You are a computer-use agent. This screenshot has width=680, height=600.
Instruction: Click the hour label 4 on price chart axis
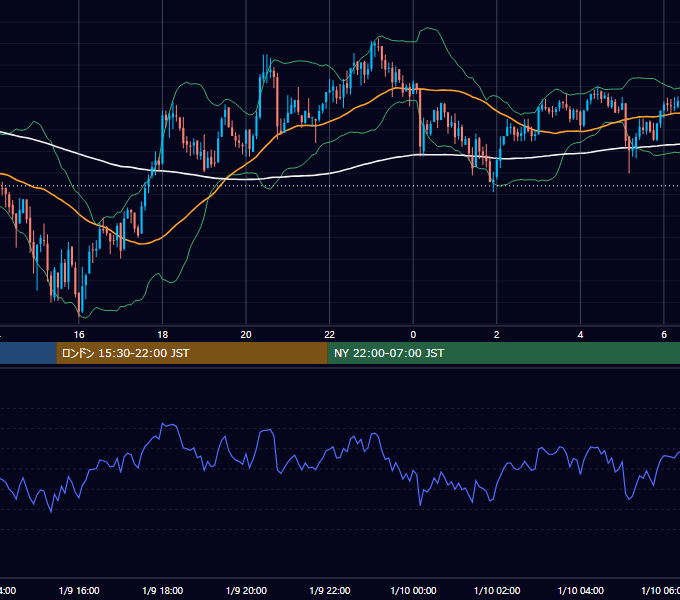click(x=580, y=335)
